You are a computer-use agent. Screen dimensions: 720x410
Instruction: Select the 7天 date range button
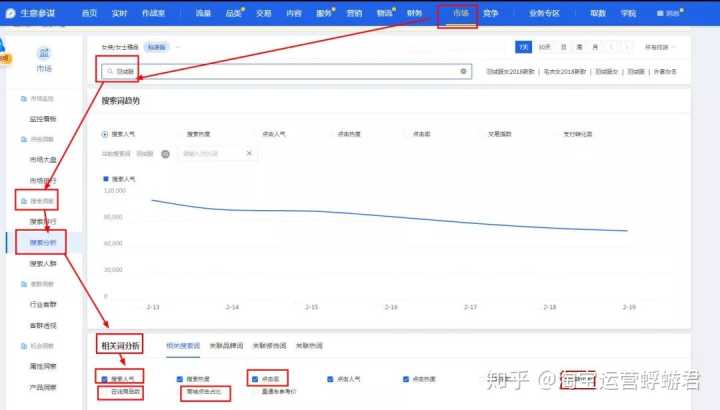click(523, 47)
